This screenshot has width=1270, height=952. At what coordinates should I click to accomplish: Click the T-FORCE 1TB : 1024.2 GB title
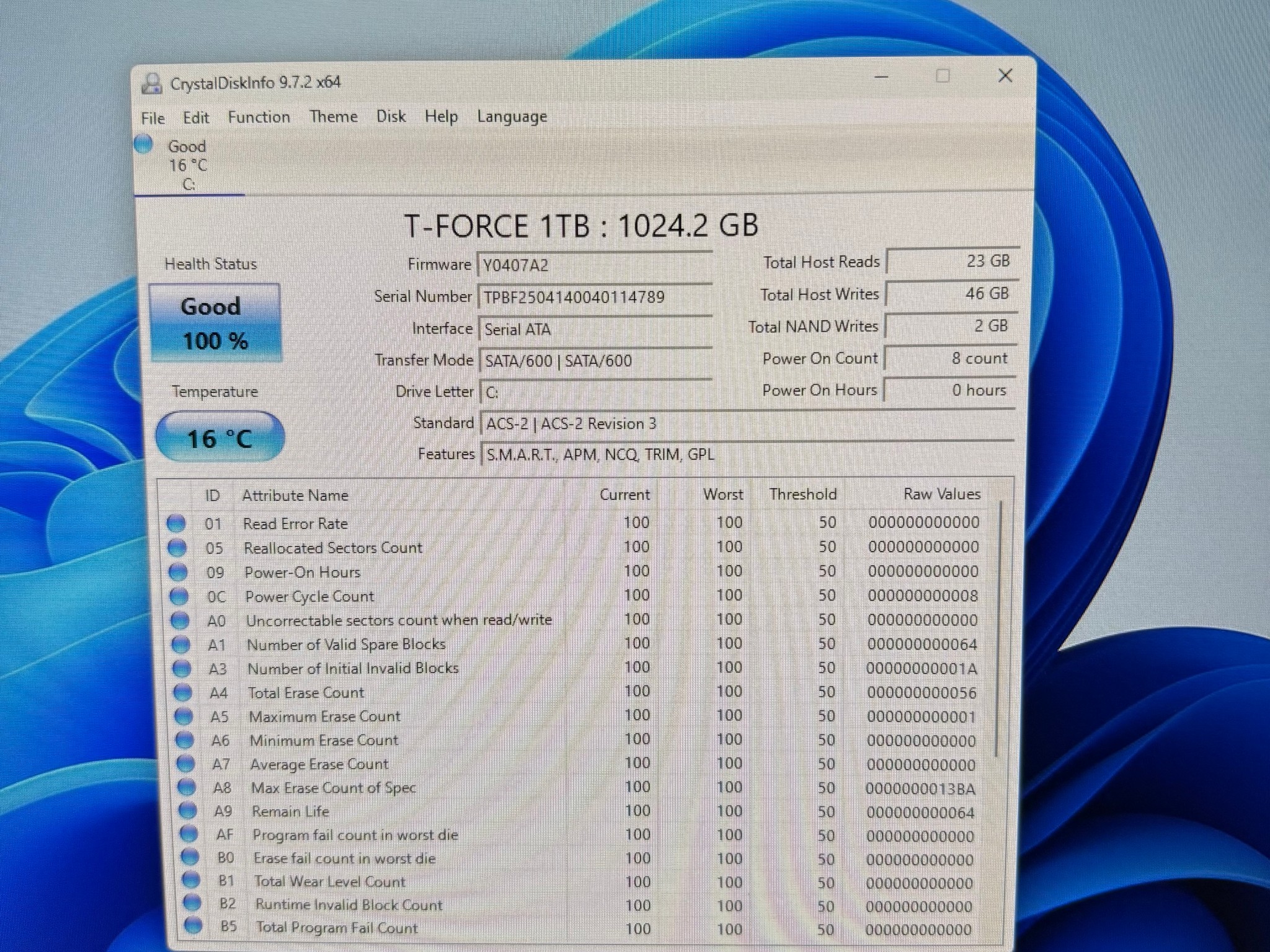[x=582, y=226]
